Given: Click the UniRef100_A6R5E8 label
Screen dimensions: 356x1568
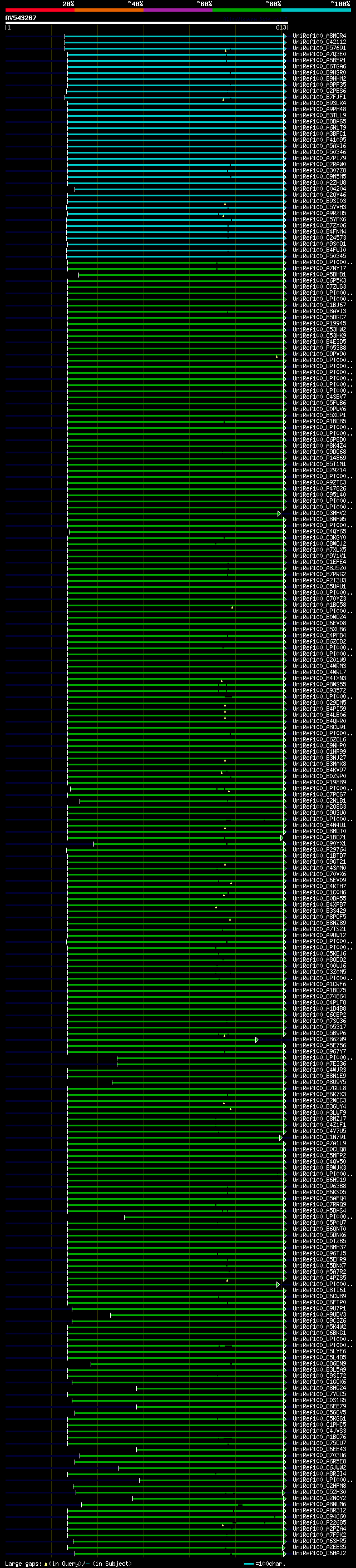Looking at the screenshot, I should 319,1461.
